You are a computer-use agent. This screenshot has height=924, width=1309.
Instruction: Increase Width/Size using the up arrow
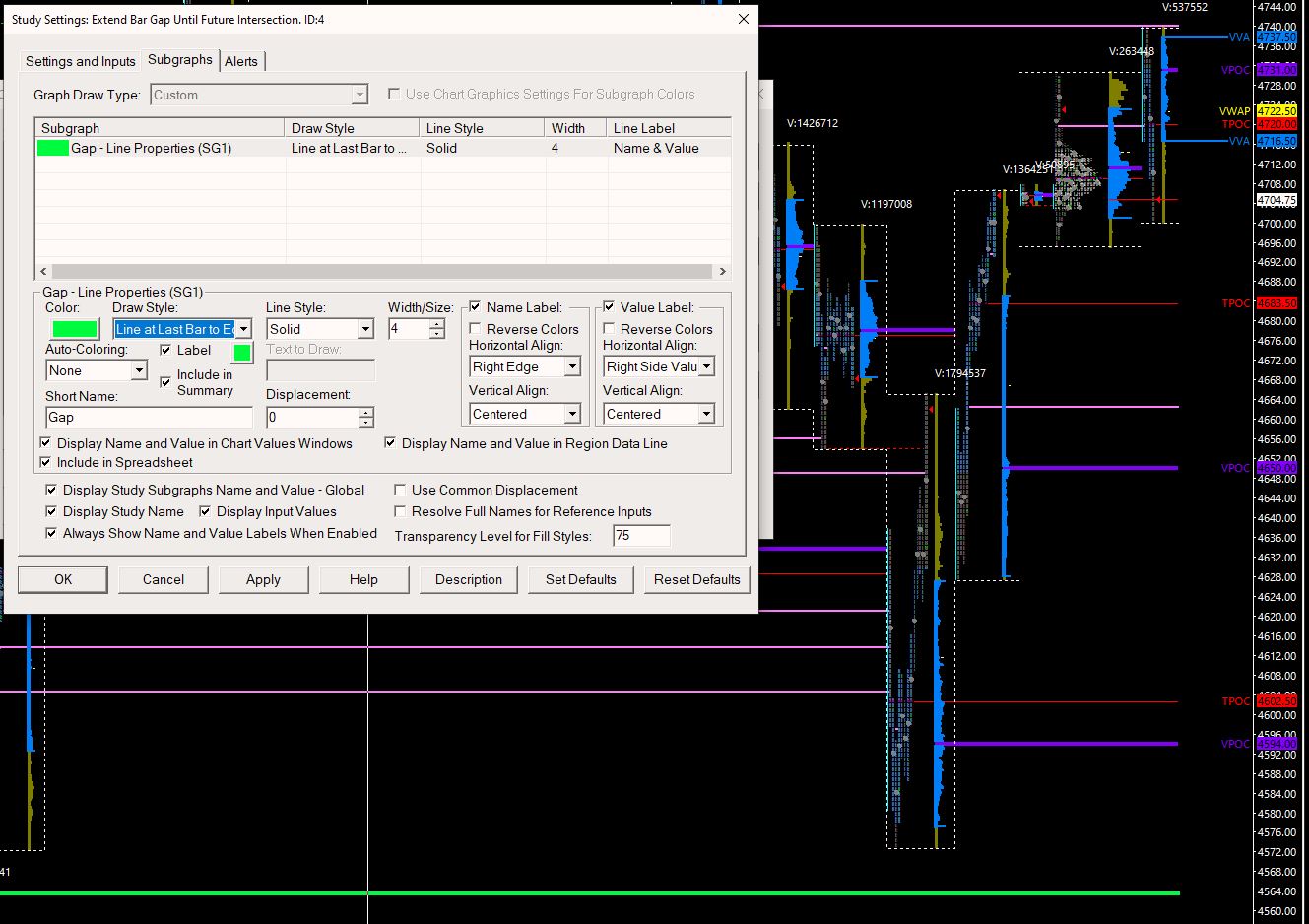coord(437,324)
